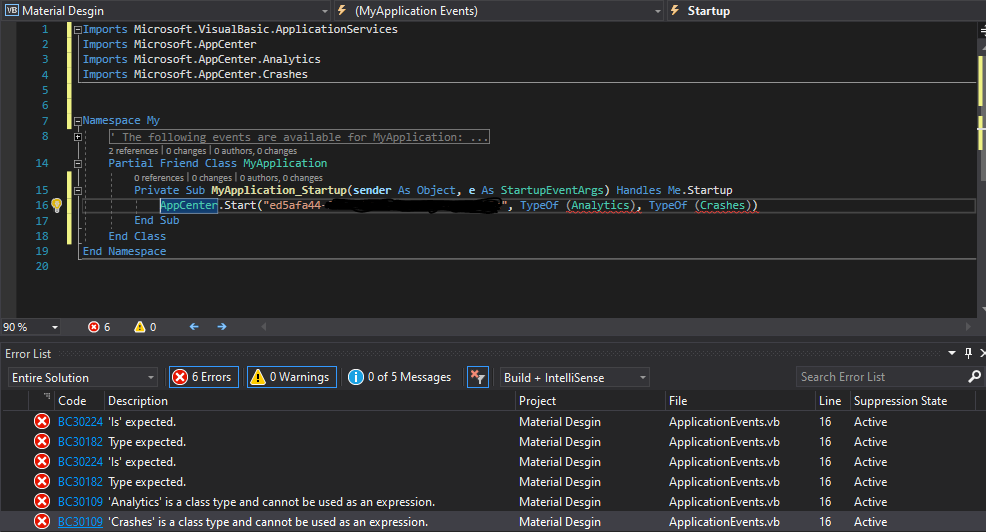The height and width of the screenshot is (532, 986).
Task: Click the '0 authors, 0 changes' CodeLens on line 14
Action: (x=255, y=151)
